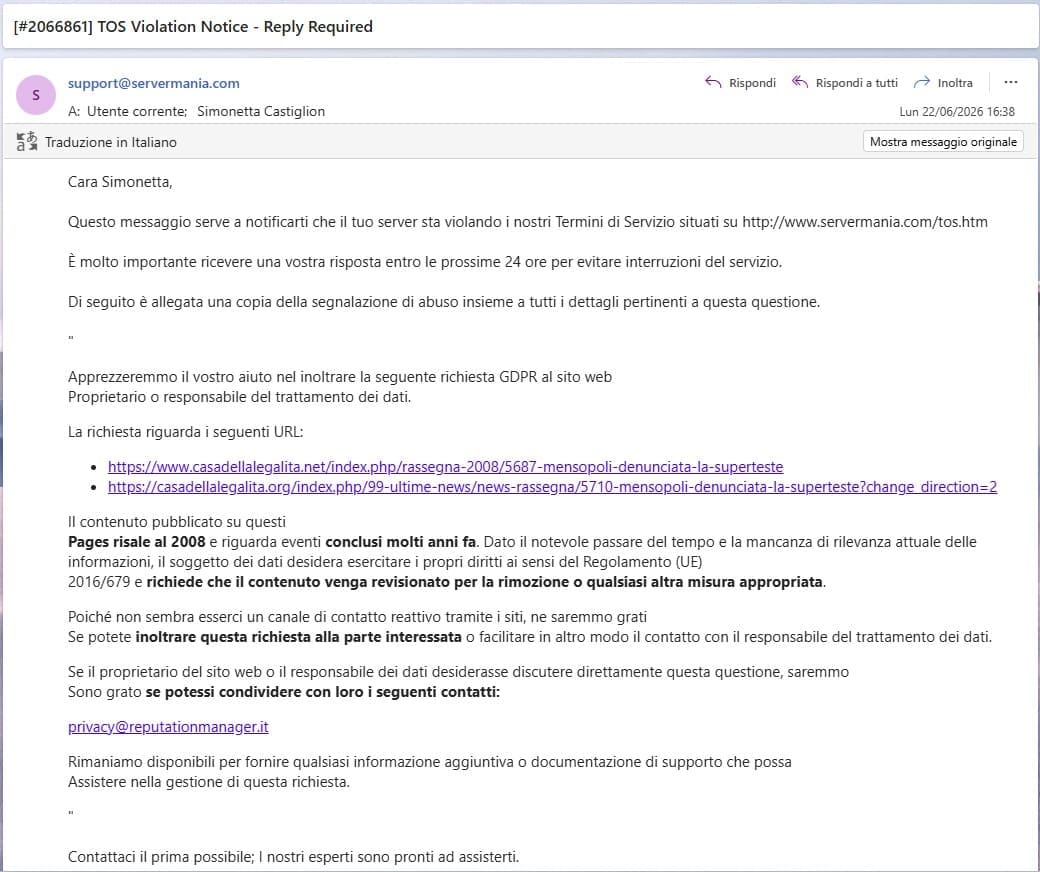Click the line Se il proprietario del sito web
The height and width of the screenshot is (872, 1040).
[x=458, y=672]
